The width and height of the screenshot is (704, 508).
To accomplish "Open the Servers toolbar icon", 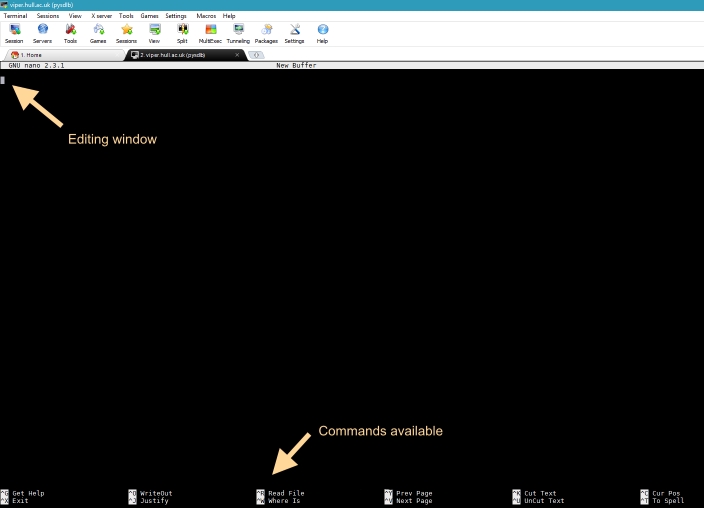I will tap(42, 33).
